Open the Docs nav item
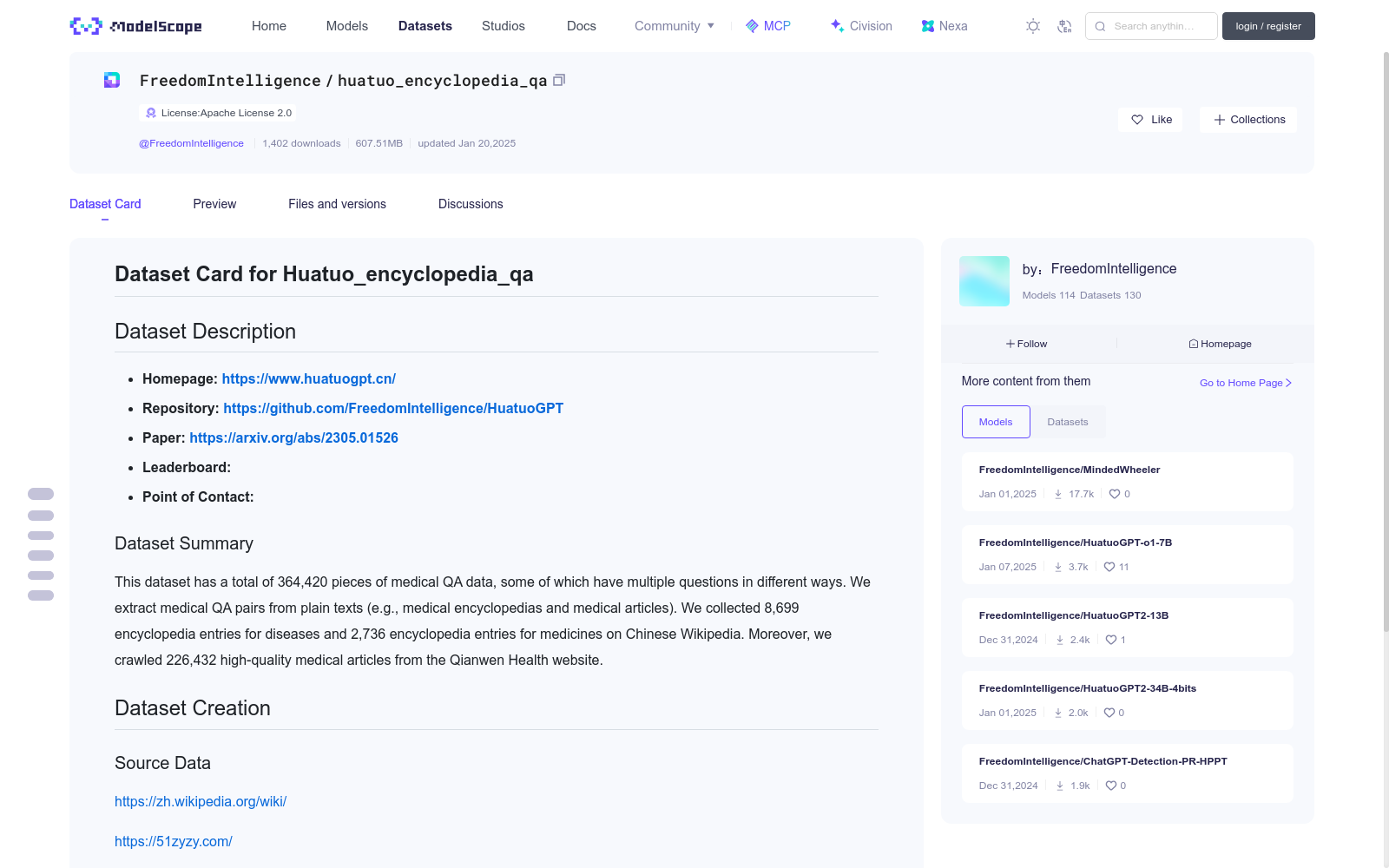The height and width of the screenshot is (868, 1389). [x=582, y=26]
